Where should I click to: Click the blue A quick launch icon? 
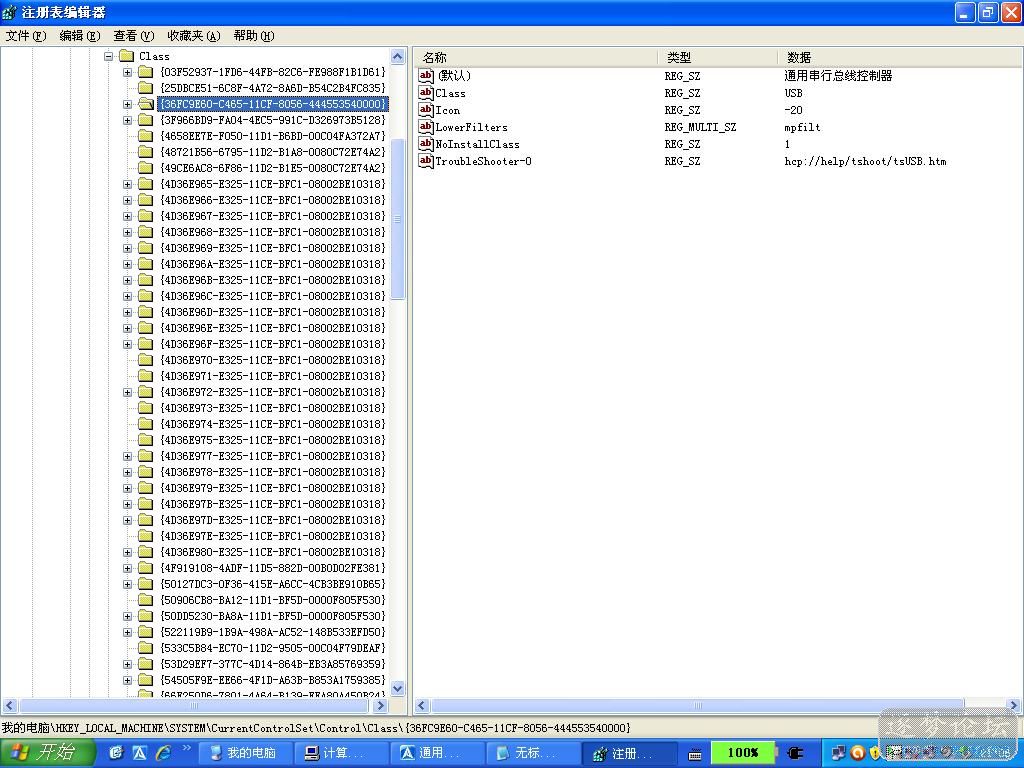139,752
